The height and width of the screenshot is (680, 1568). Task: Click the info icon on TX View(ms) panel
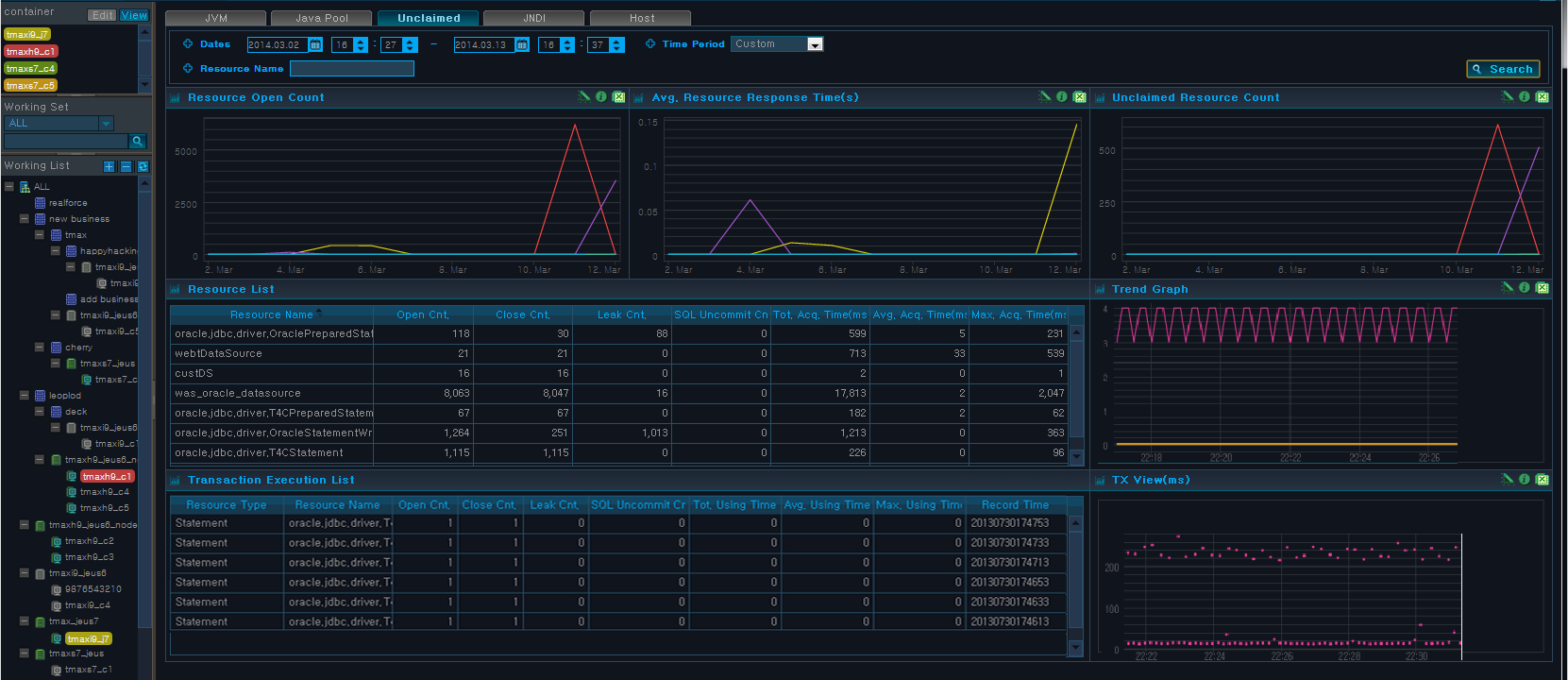pyautogui.click(x=1525, y=480)
